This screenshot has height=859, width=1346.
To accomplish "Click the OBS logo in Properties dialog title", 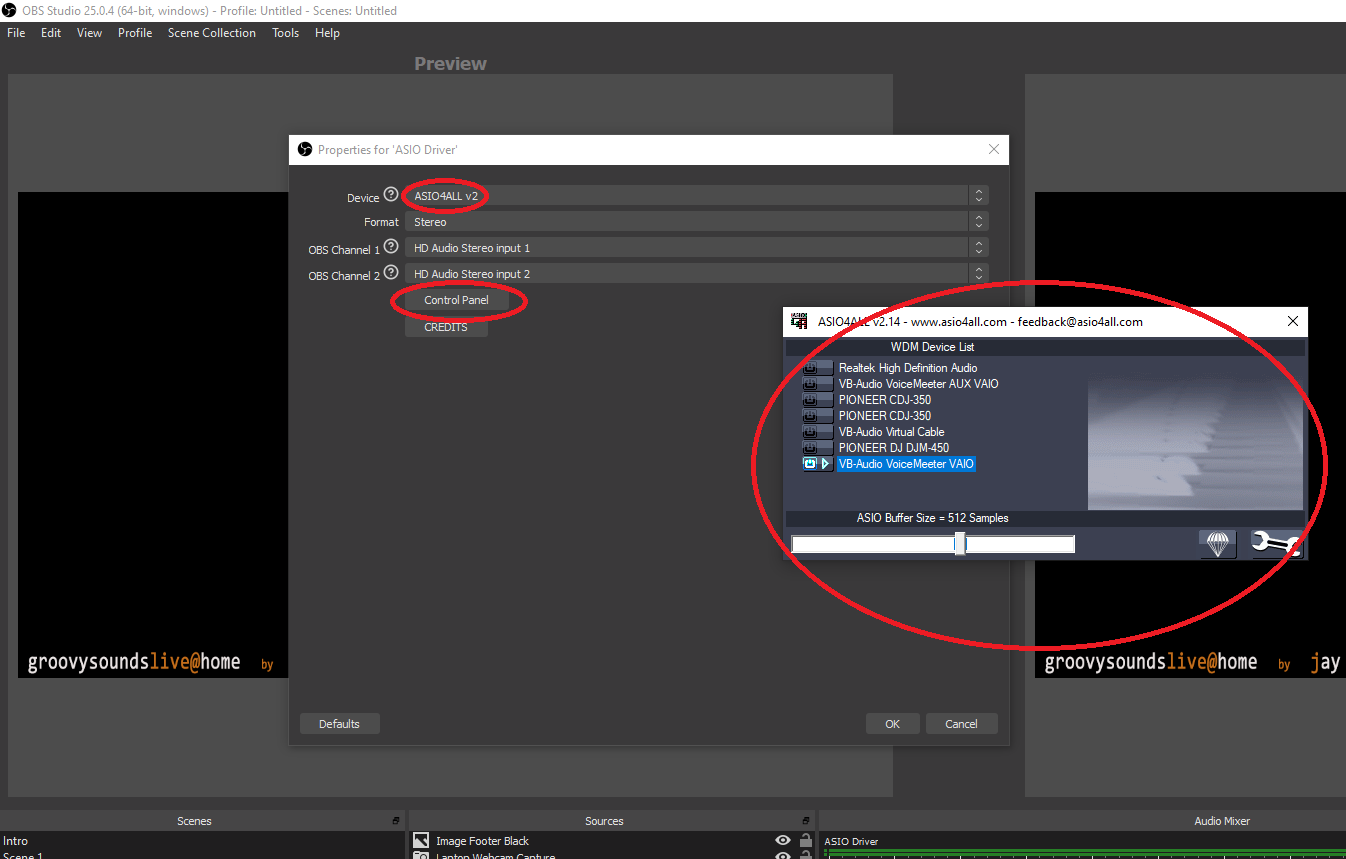I will [x=305, y=149].
